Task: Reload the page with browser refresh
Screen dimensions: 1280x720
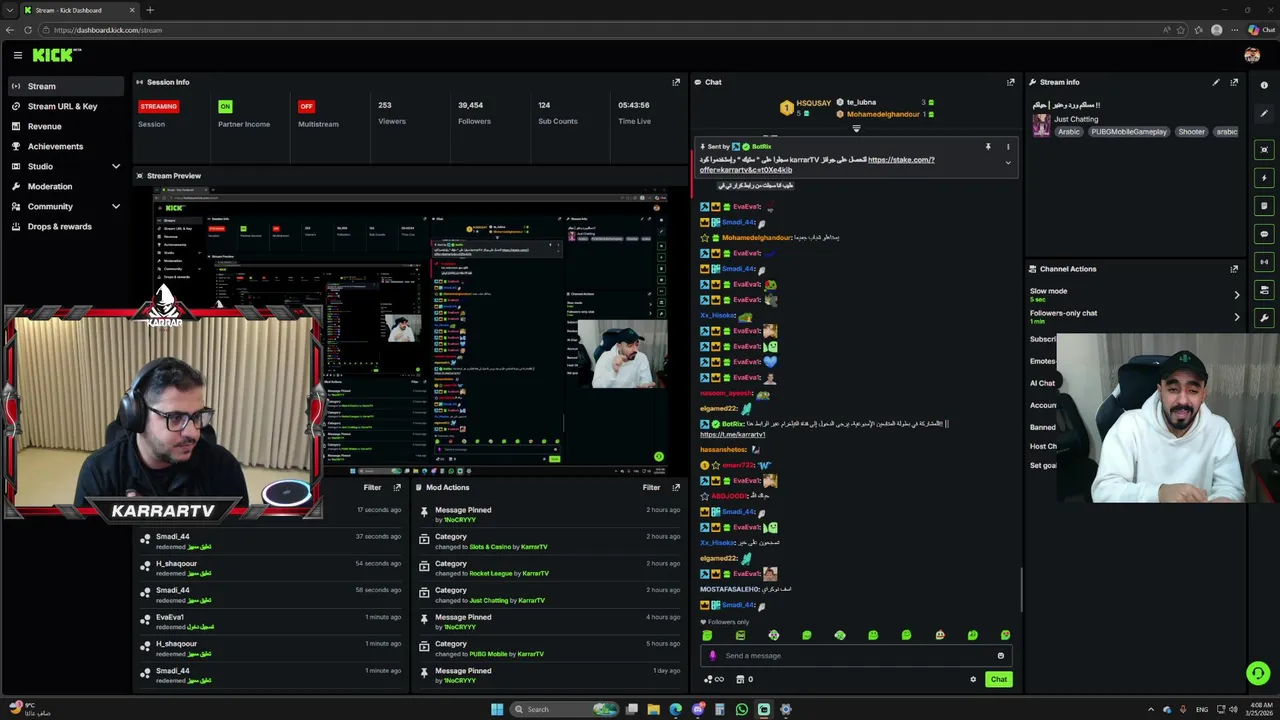Action: click(27, 30)
